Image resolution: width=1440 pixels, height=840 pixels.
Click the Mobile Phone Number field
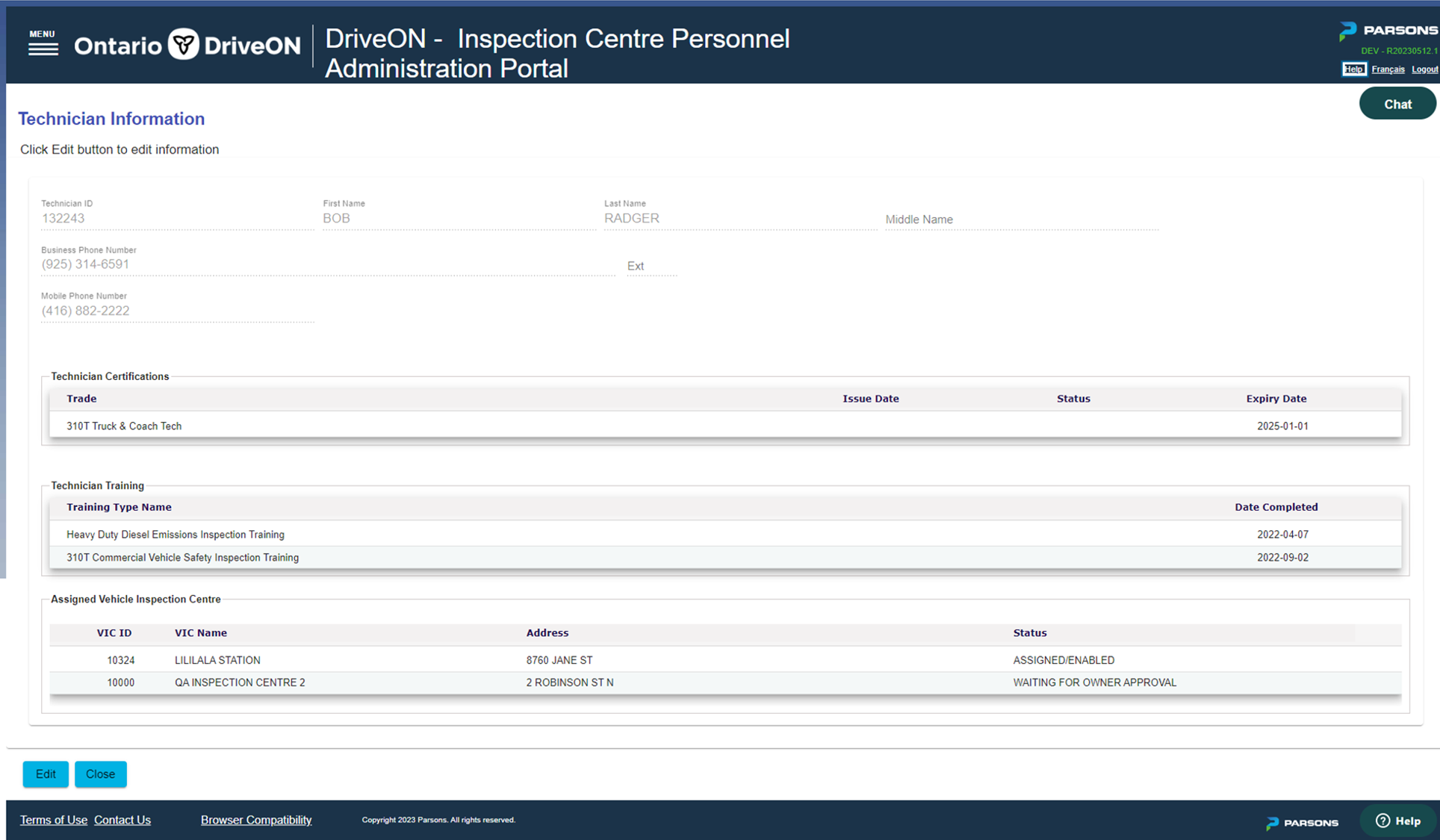click(x=177, y=311)
